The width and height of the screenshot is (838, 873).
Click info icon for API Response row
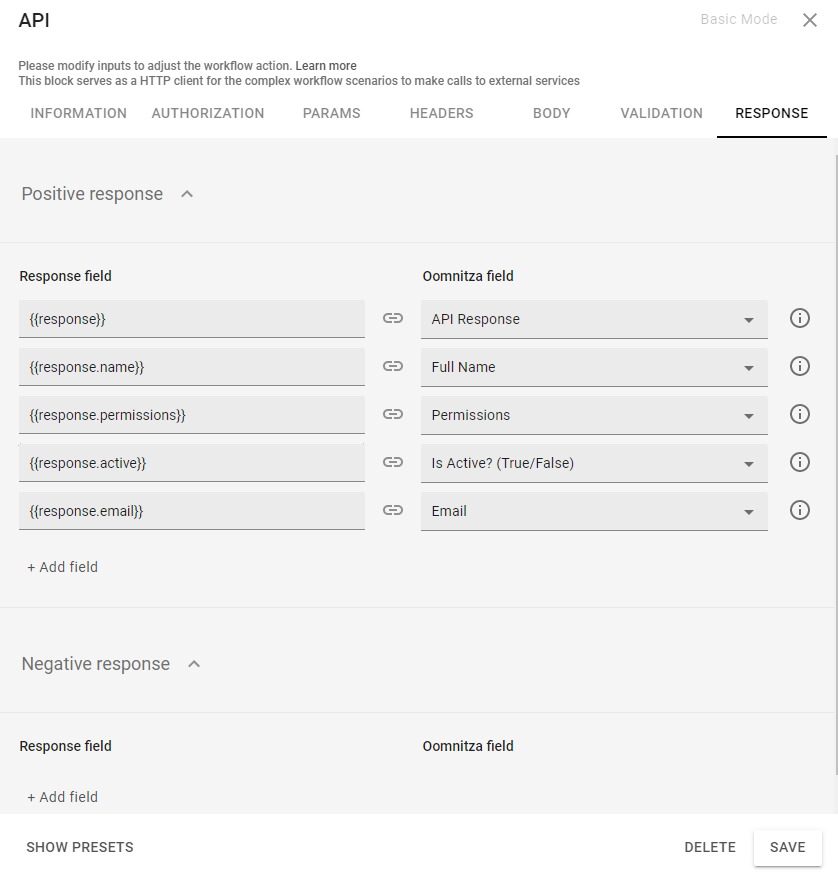tap(799, 319)
